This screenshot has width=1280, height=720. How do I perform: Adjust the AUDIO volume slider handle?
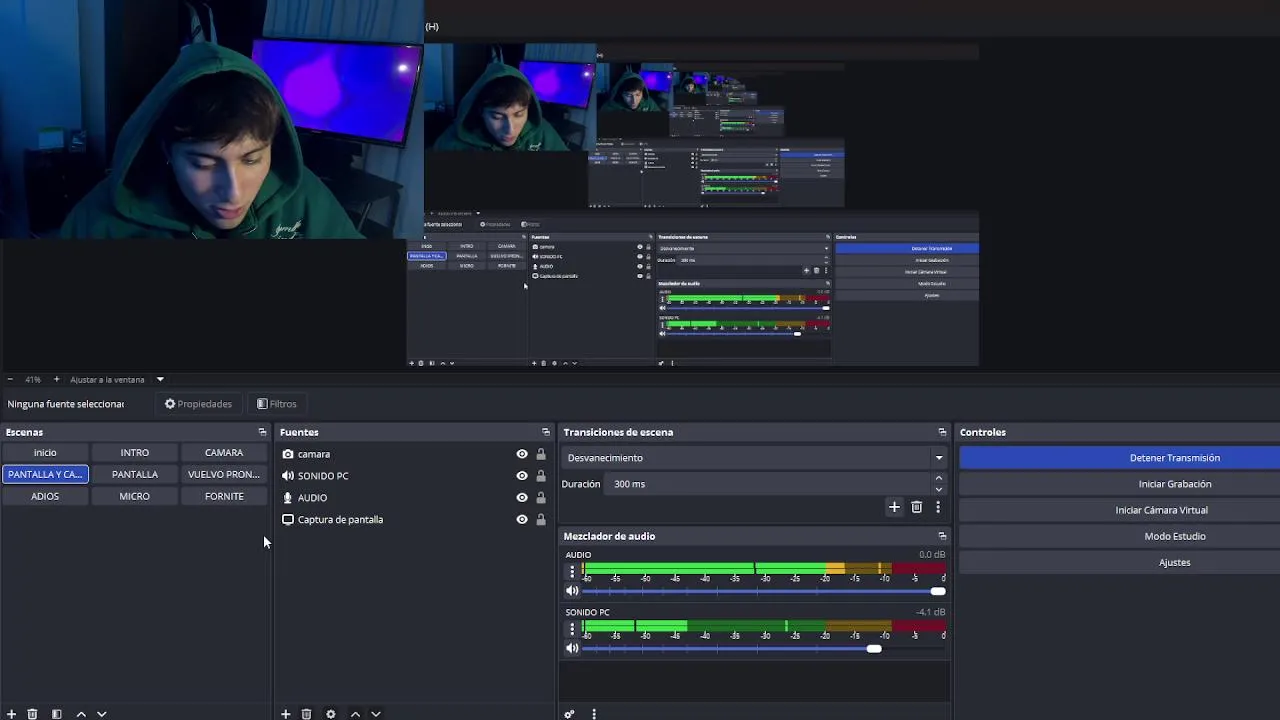pos(938,592)
